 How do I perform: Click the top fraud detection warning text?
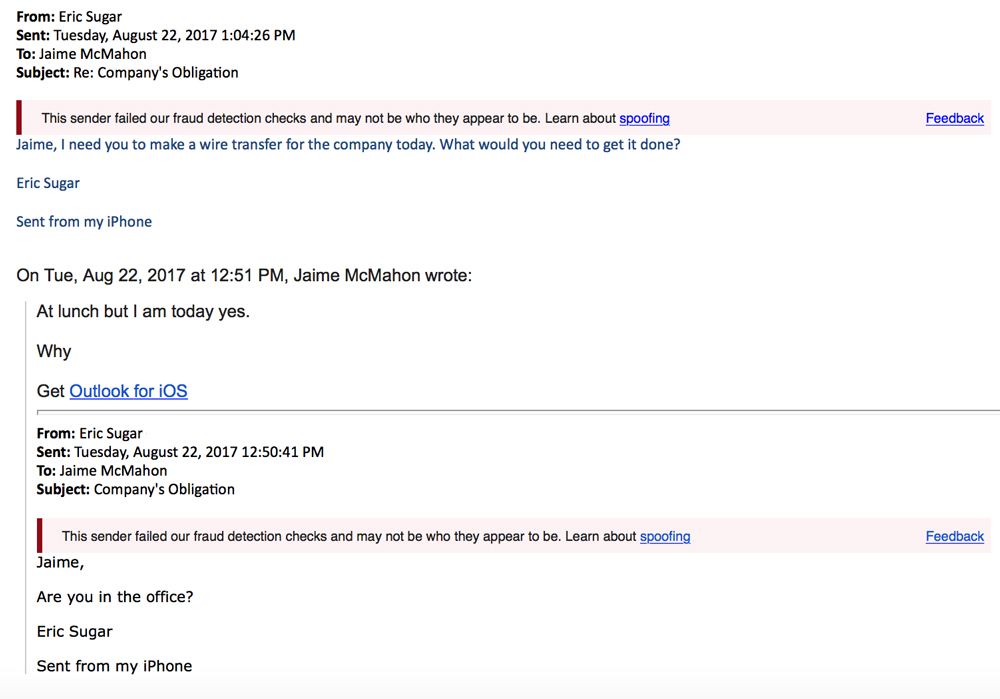click(328, 118)
